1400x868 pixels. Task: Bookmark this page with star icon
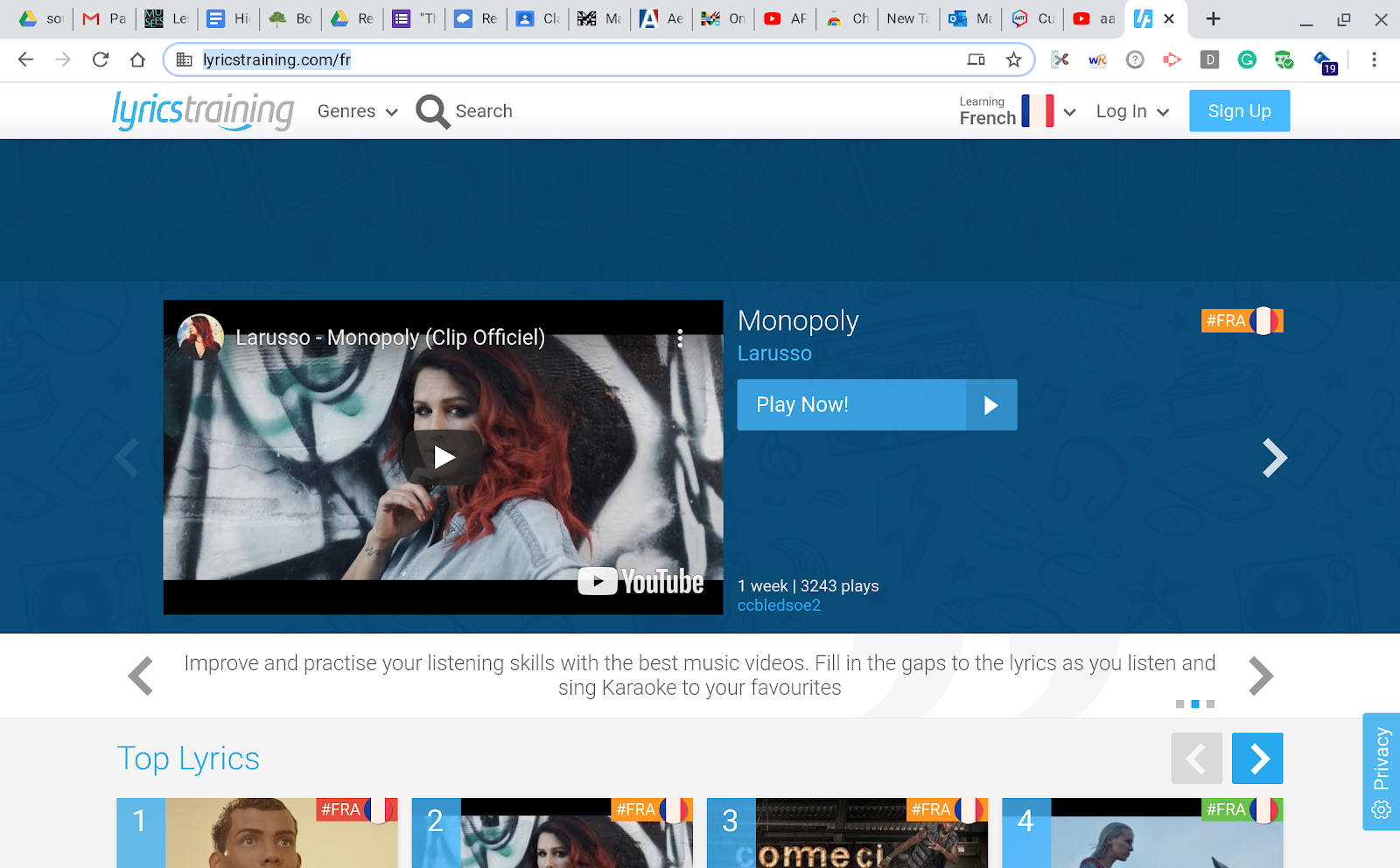coord(1013,59)
